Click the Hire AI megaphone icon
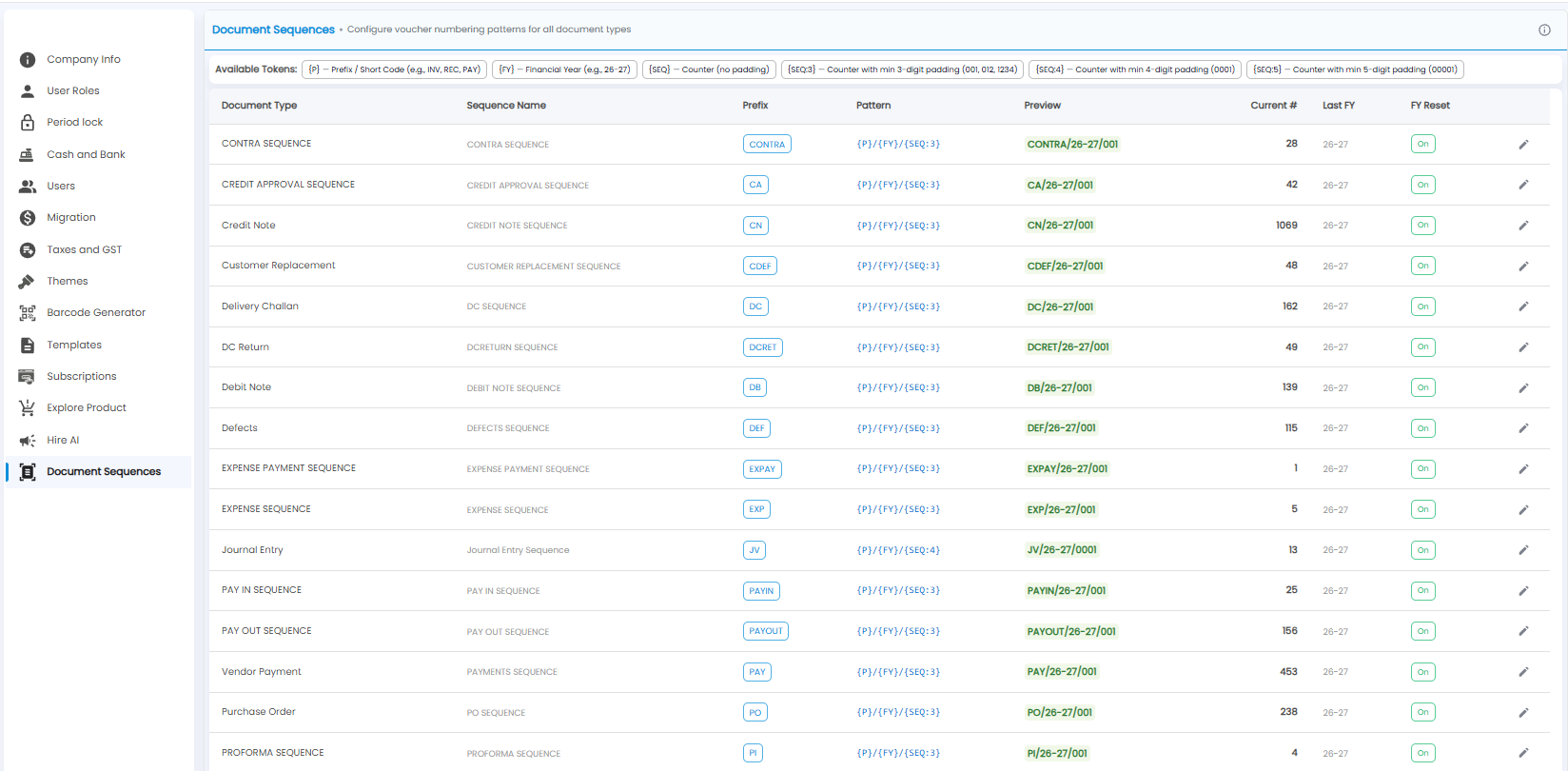The image size is (1568, 771). pyautogui.click(x=28, y=440)
